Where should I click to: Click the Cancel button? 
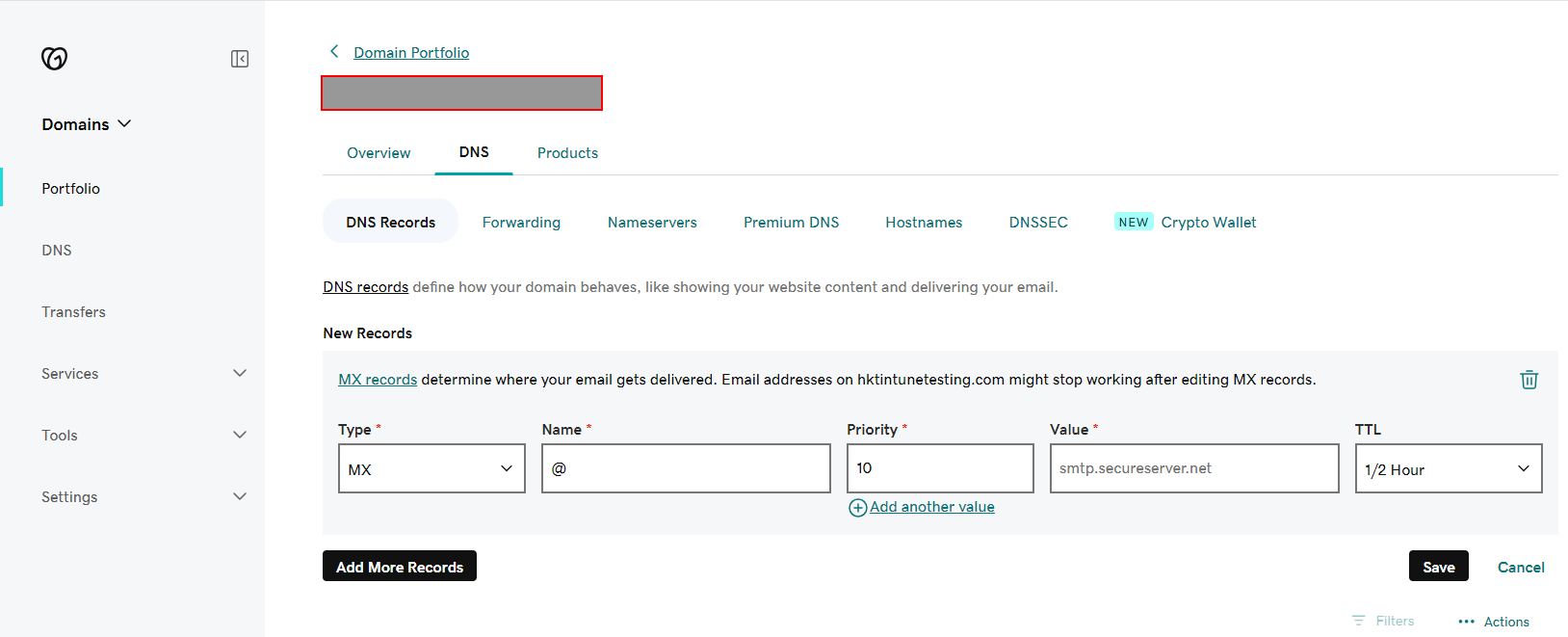1521,567
